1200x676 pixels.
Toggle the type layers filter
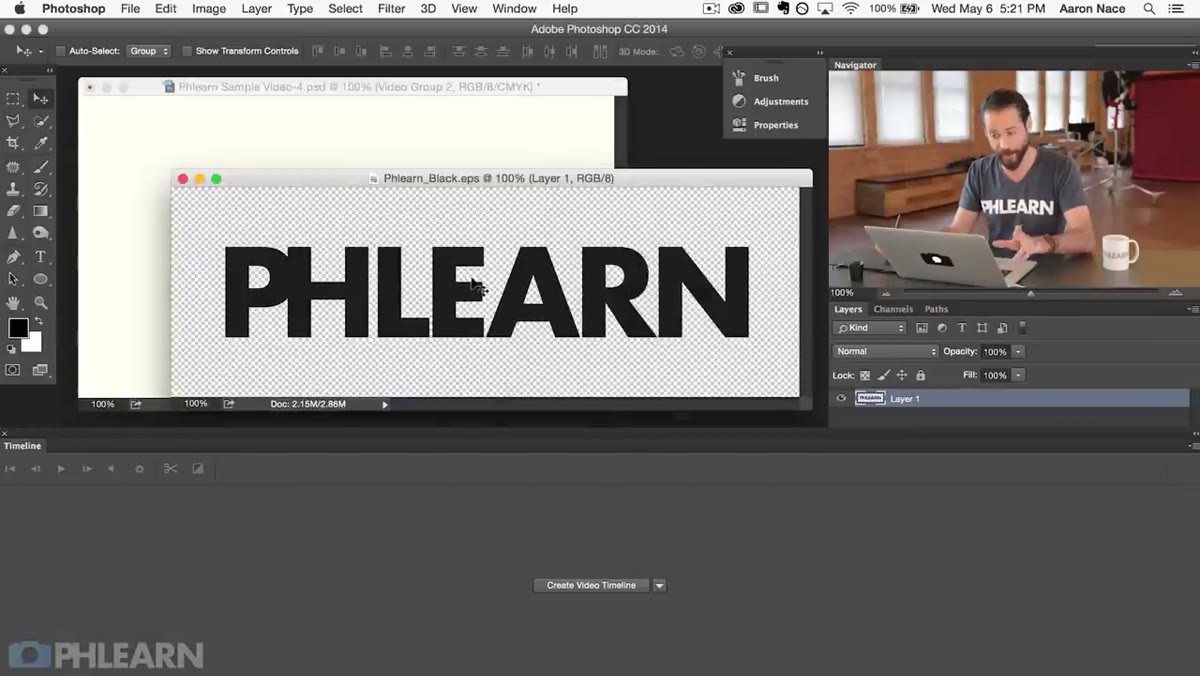[962, 328]
